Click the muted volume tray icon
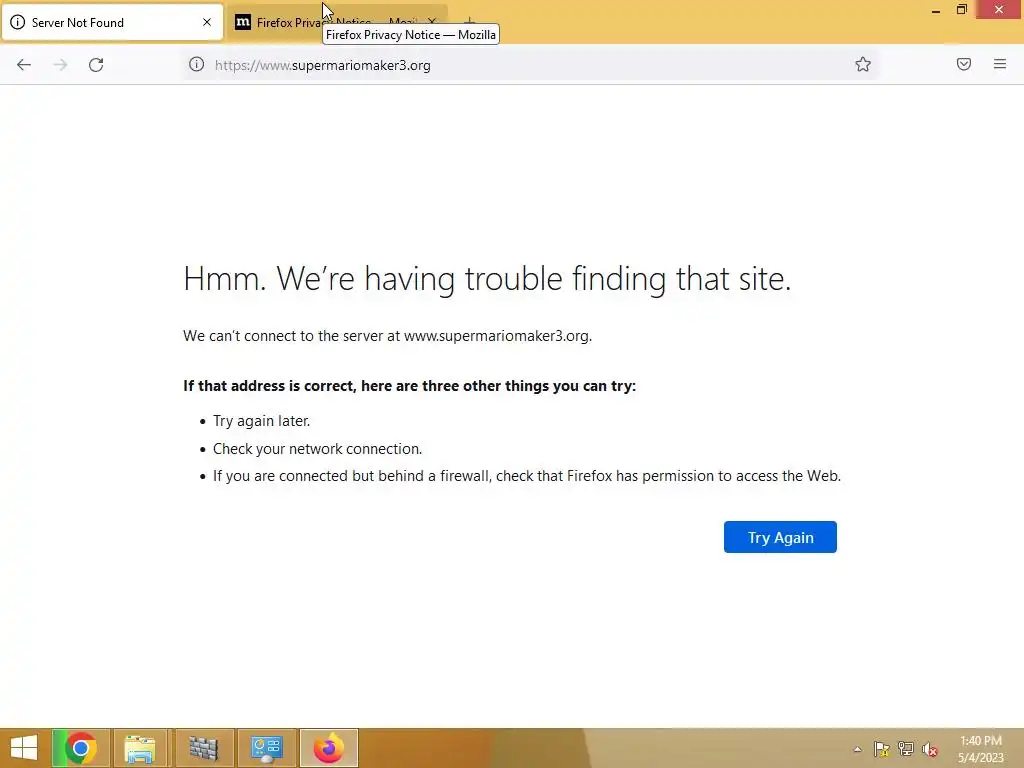1024x768 pixels. pyautogui.click(x=930, y=749)
